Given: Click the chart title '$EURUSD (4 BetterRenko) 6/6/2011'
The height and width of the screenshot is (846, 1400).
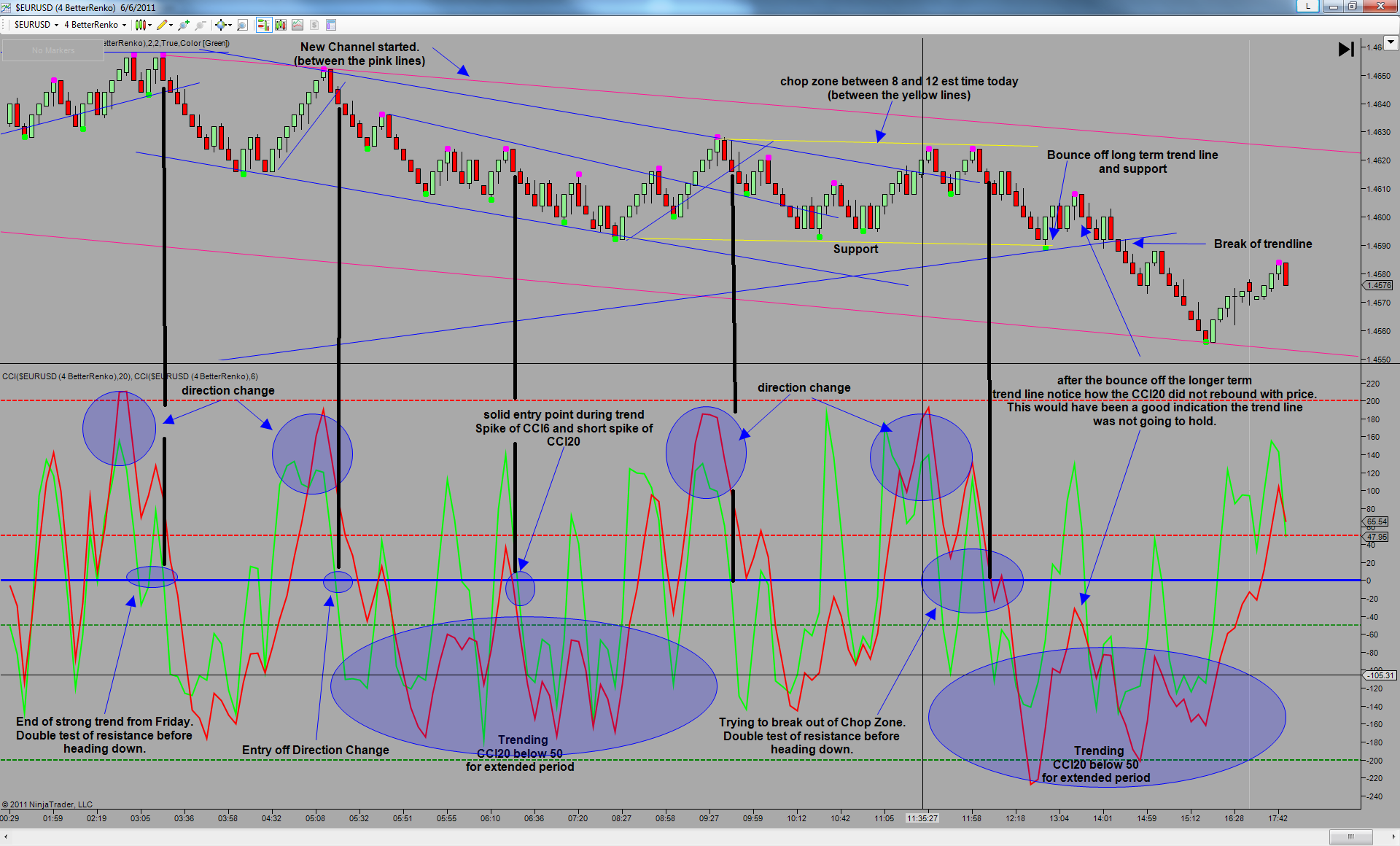Looking at the screenshot, I should point(85,7).
